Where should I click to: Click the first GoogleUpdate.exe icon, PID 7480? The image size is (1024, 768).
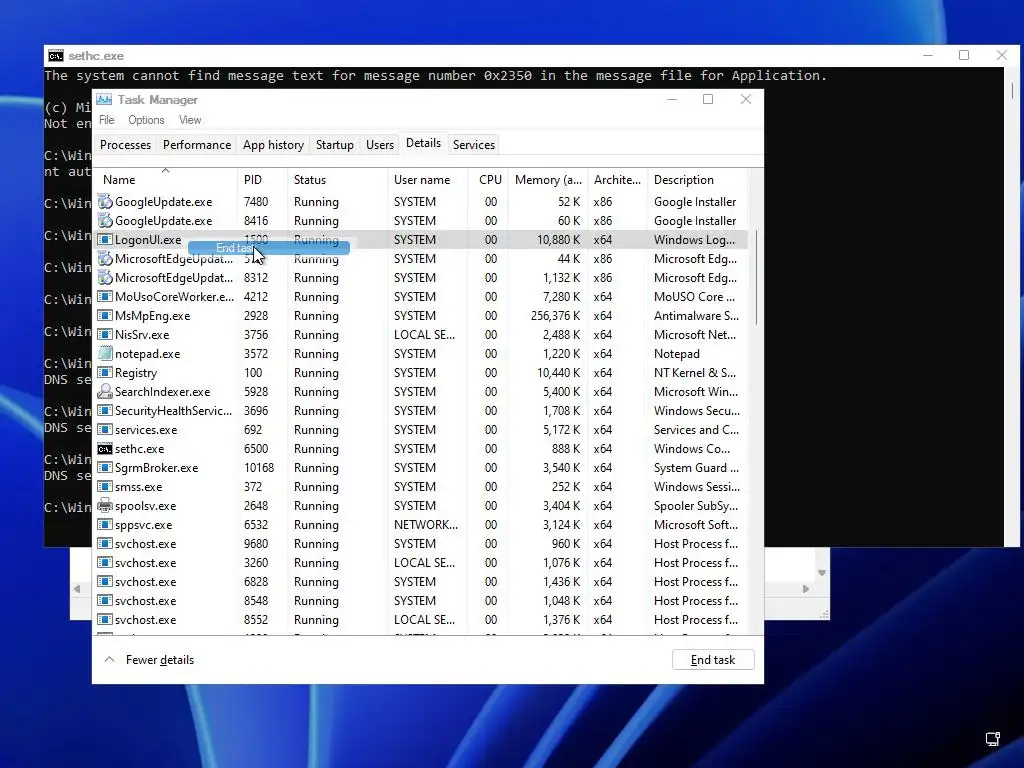pyautogui.click(x=104, y=202)
